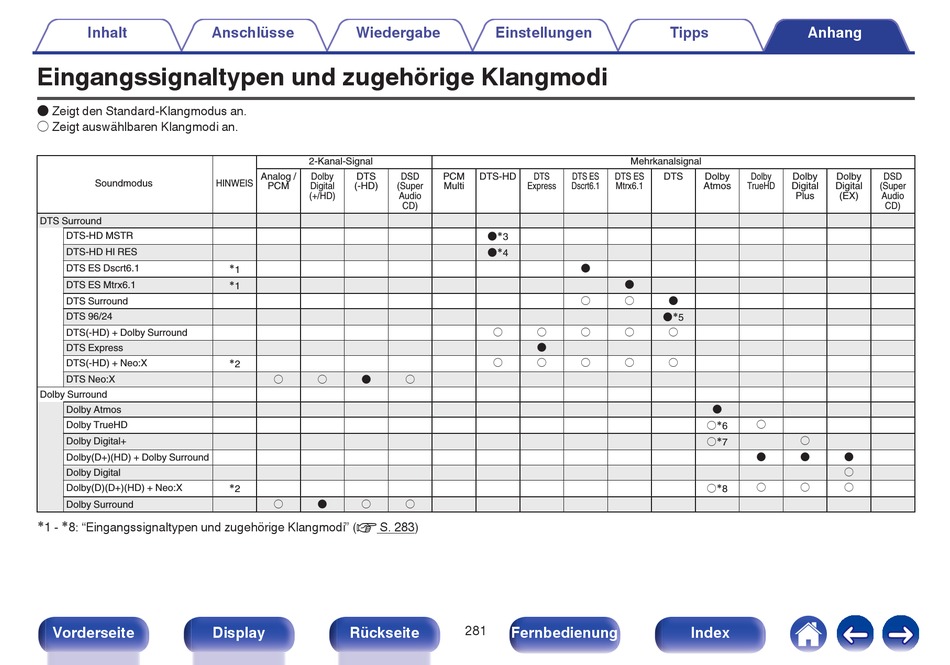Go to the home page icon
Viewport: 950px width, 665px height.
coord(808,634)
